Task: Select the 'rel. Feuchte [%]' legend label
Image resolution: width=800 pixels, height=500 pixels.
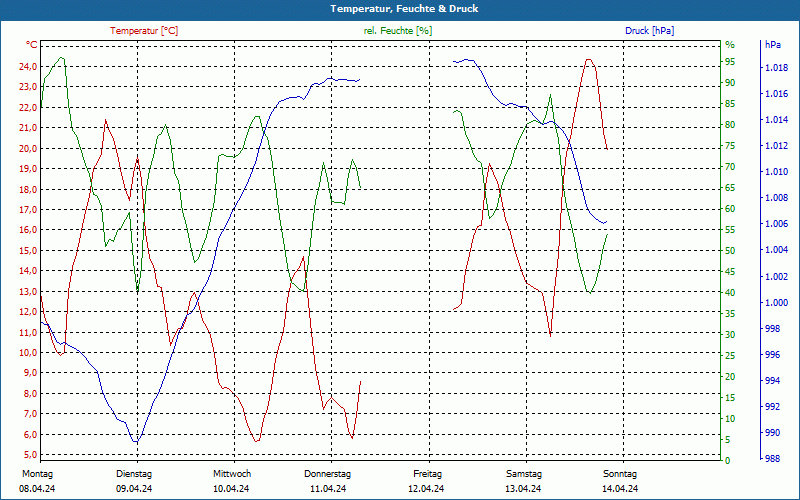Action: point(398,31)
